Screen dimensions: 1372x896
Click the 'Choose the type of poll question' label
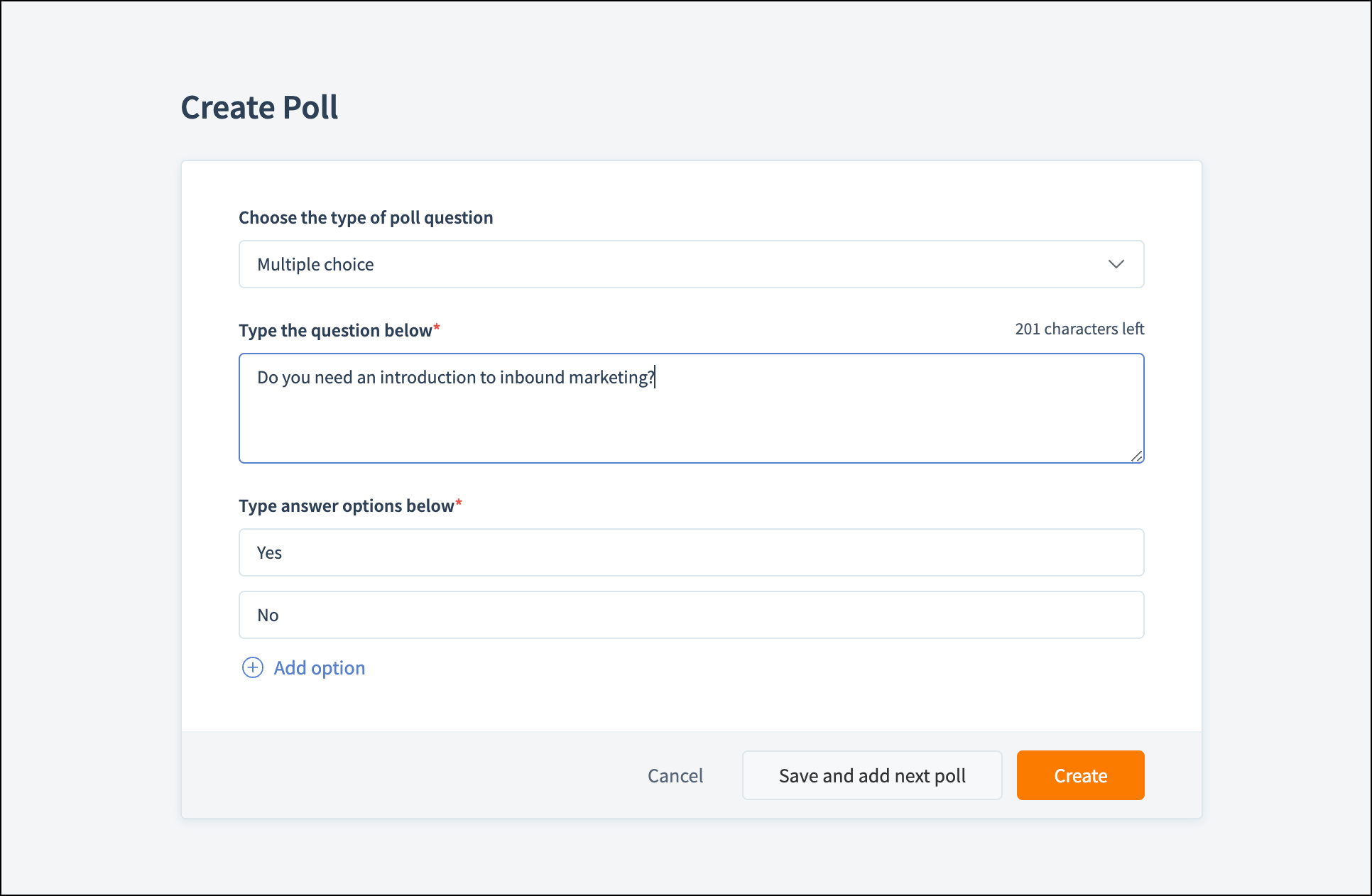tap(366, 217)
